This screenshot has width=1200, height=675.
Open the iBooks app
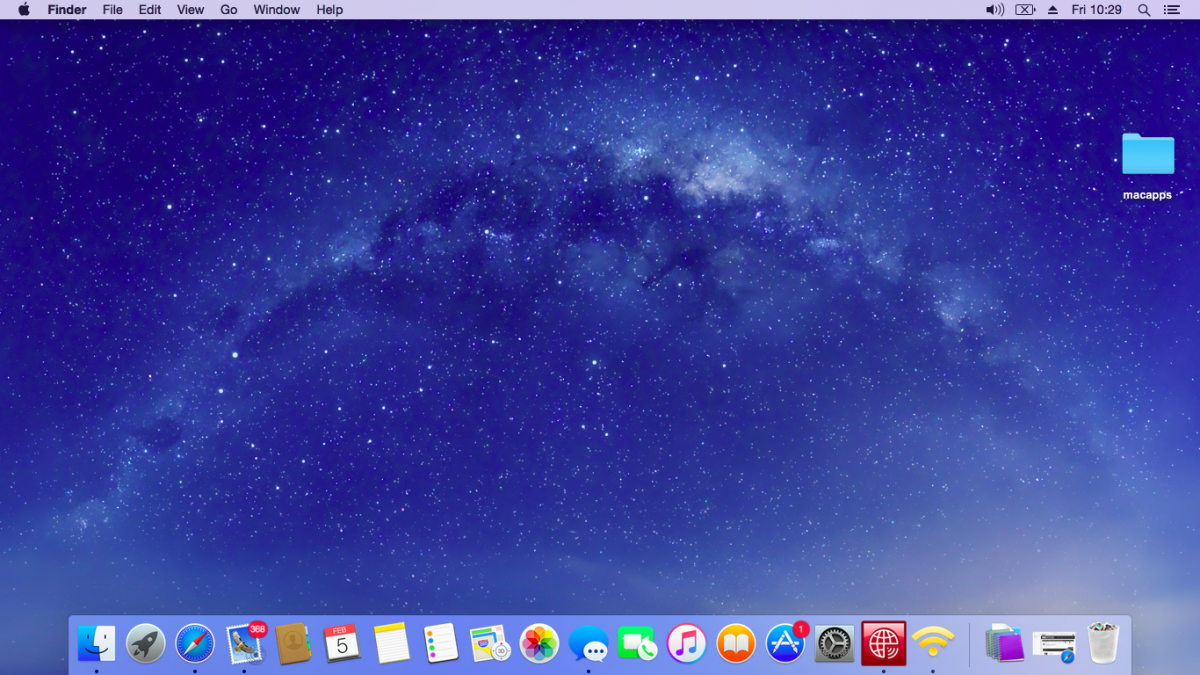click(736, 643)
